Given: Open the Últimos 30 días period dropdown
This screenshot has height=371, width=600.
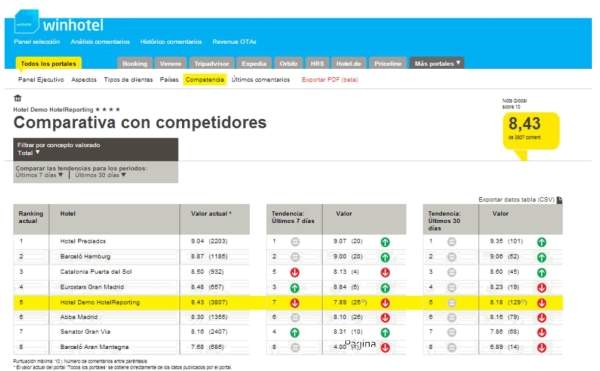Looking at the screenshot, I should 100,175.
